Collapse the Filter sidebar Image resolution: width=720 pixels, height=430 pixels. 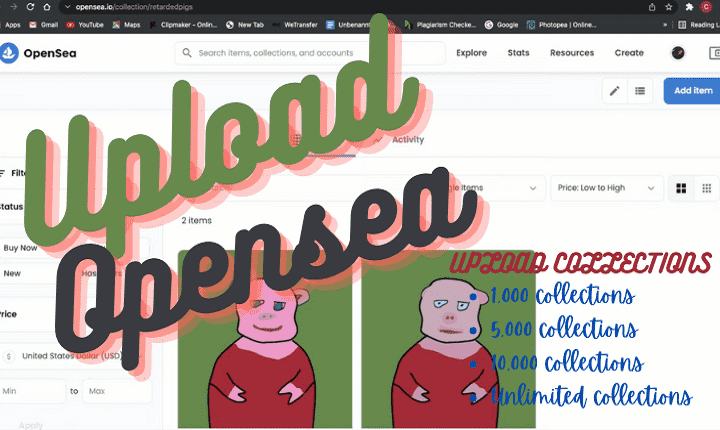click(x=14, y=173)
